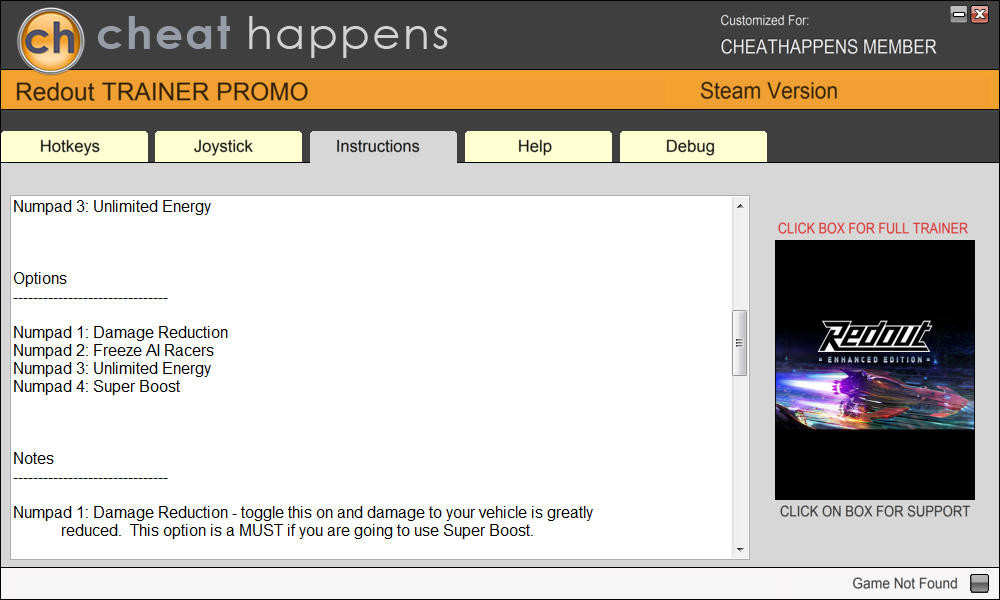The image size is (1000, 600).
Task: Click the 'Game Not Found' status text
Action: pyautogui.click(x=905, y=583)
